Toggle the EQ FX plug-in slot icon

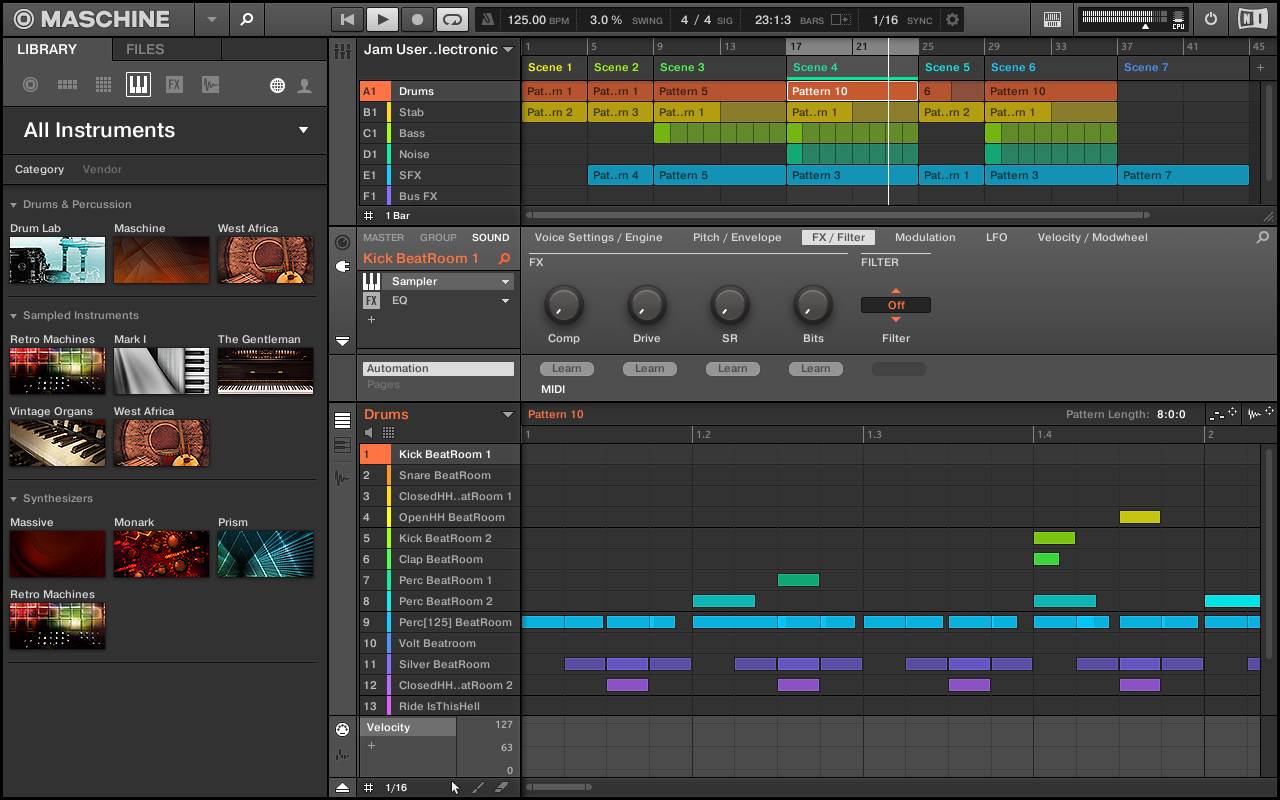pos(371,300)
